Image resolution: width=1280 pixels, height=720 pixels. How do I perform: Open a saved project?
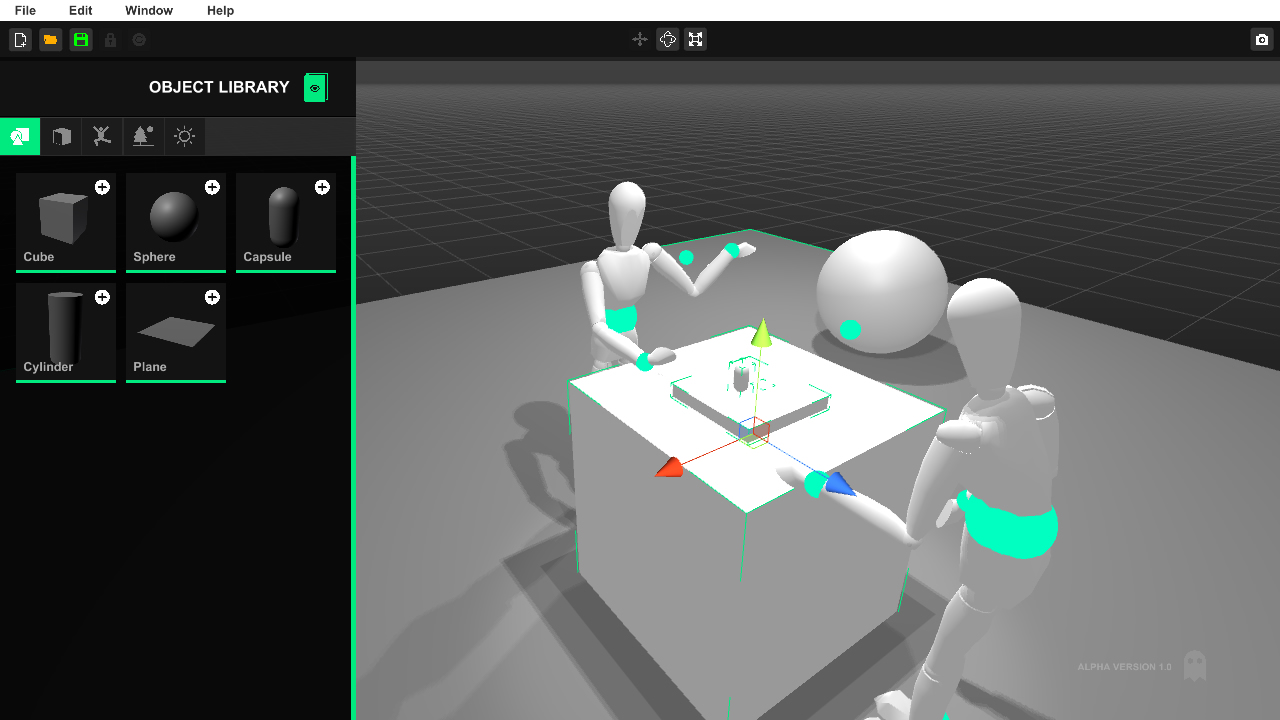click(x=50, y=39)
